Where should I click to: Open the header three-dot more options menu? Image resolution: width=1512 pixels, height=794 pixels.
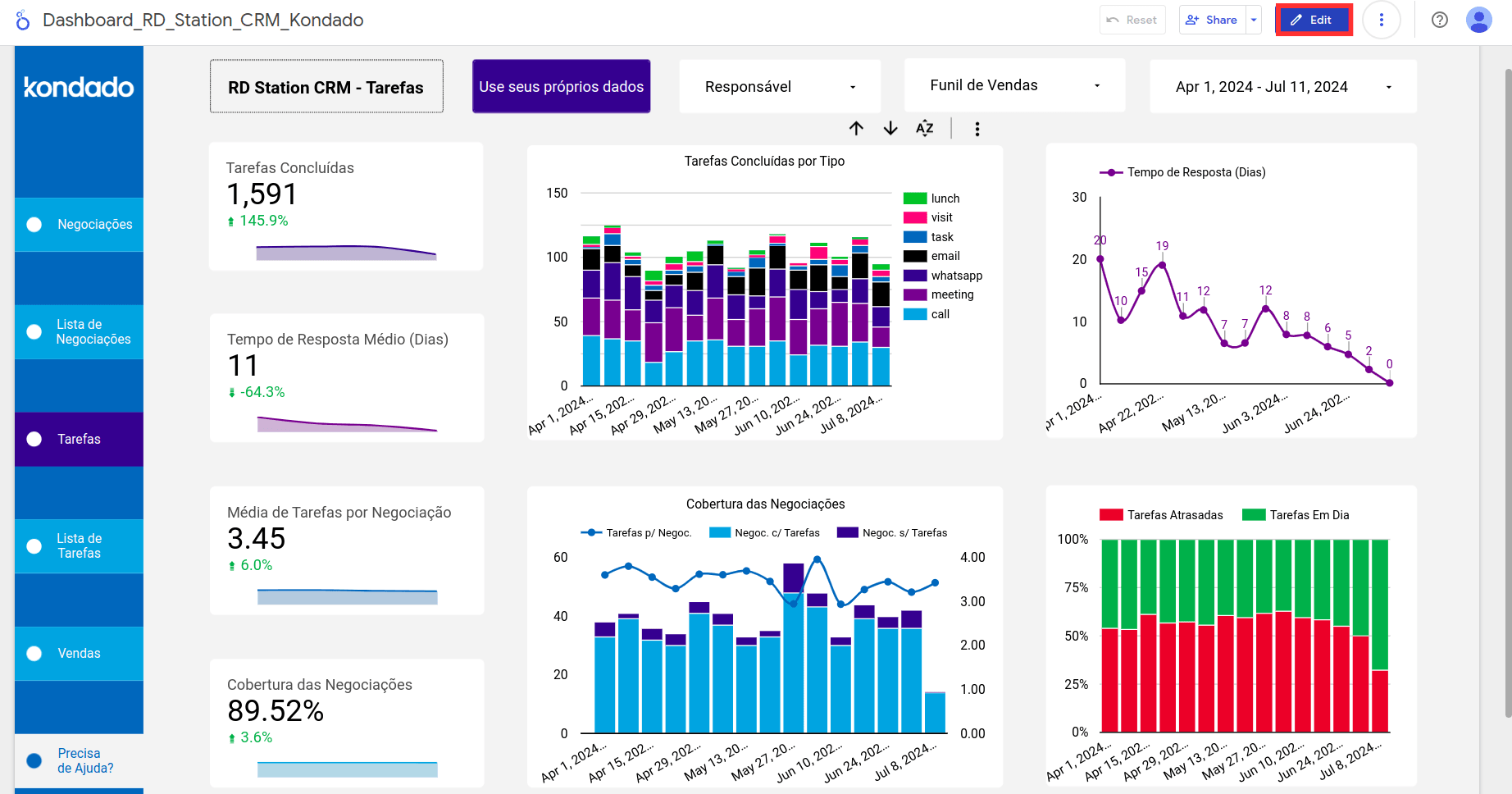[x=1381, y=21]
